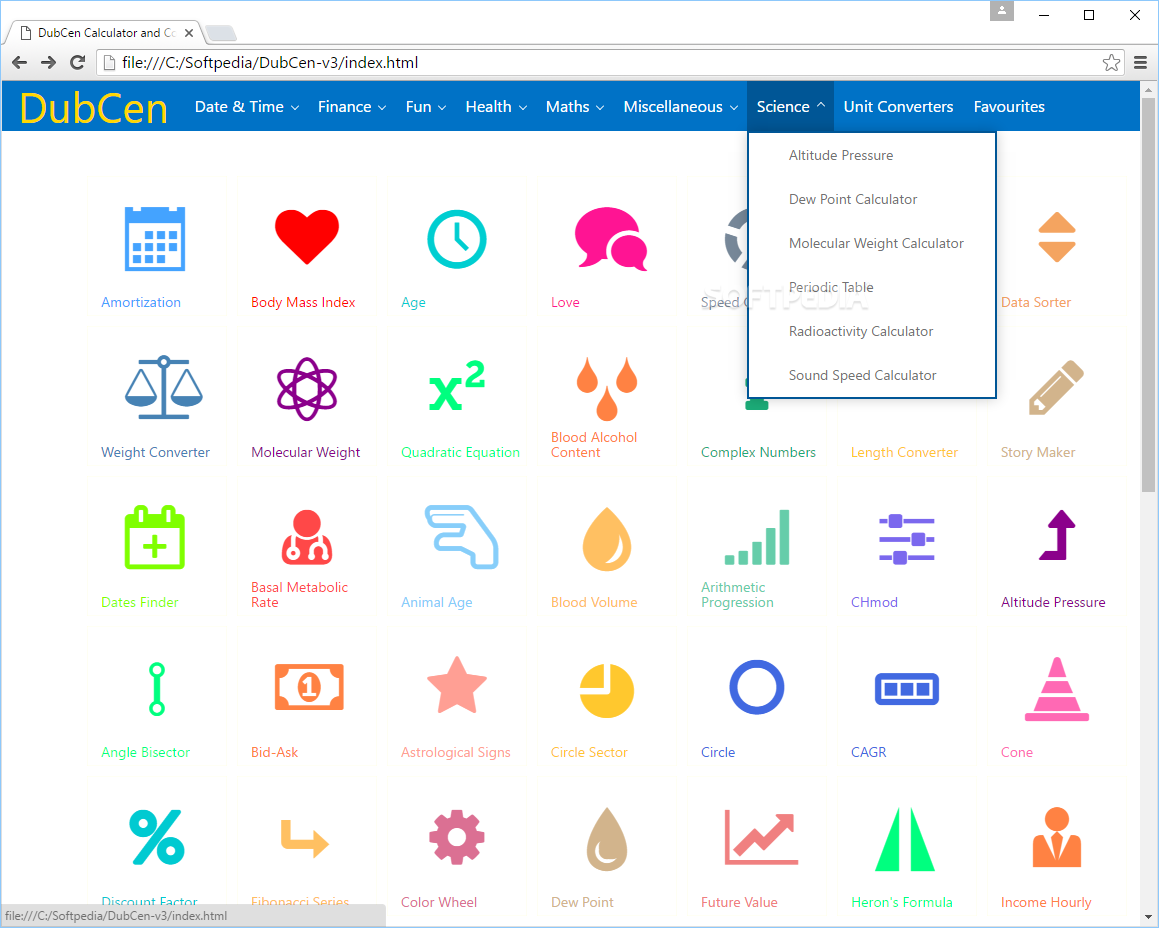The height and width of the screenshot is (928, 1159).
Task: Expand the Date & Time menu
Action: tap(247, 106)
